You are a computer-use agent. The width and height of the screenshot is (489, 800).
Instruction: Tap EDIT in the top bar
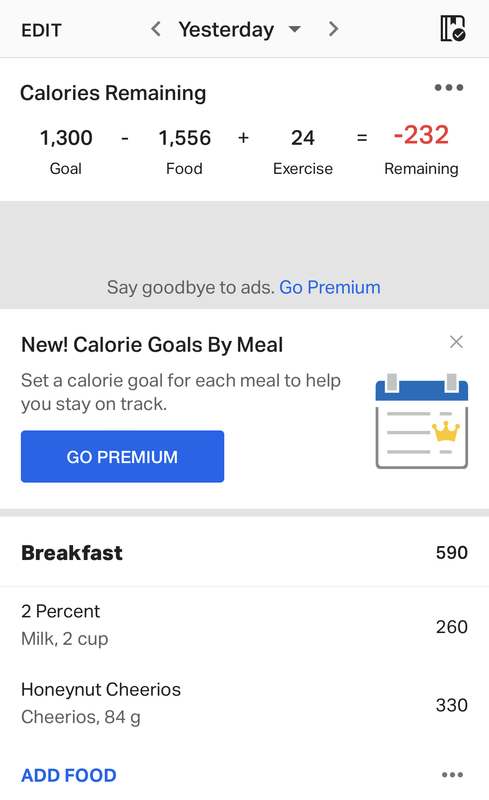coord(41,30)
